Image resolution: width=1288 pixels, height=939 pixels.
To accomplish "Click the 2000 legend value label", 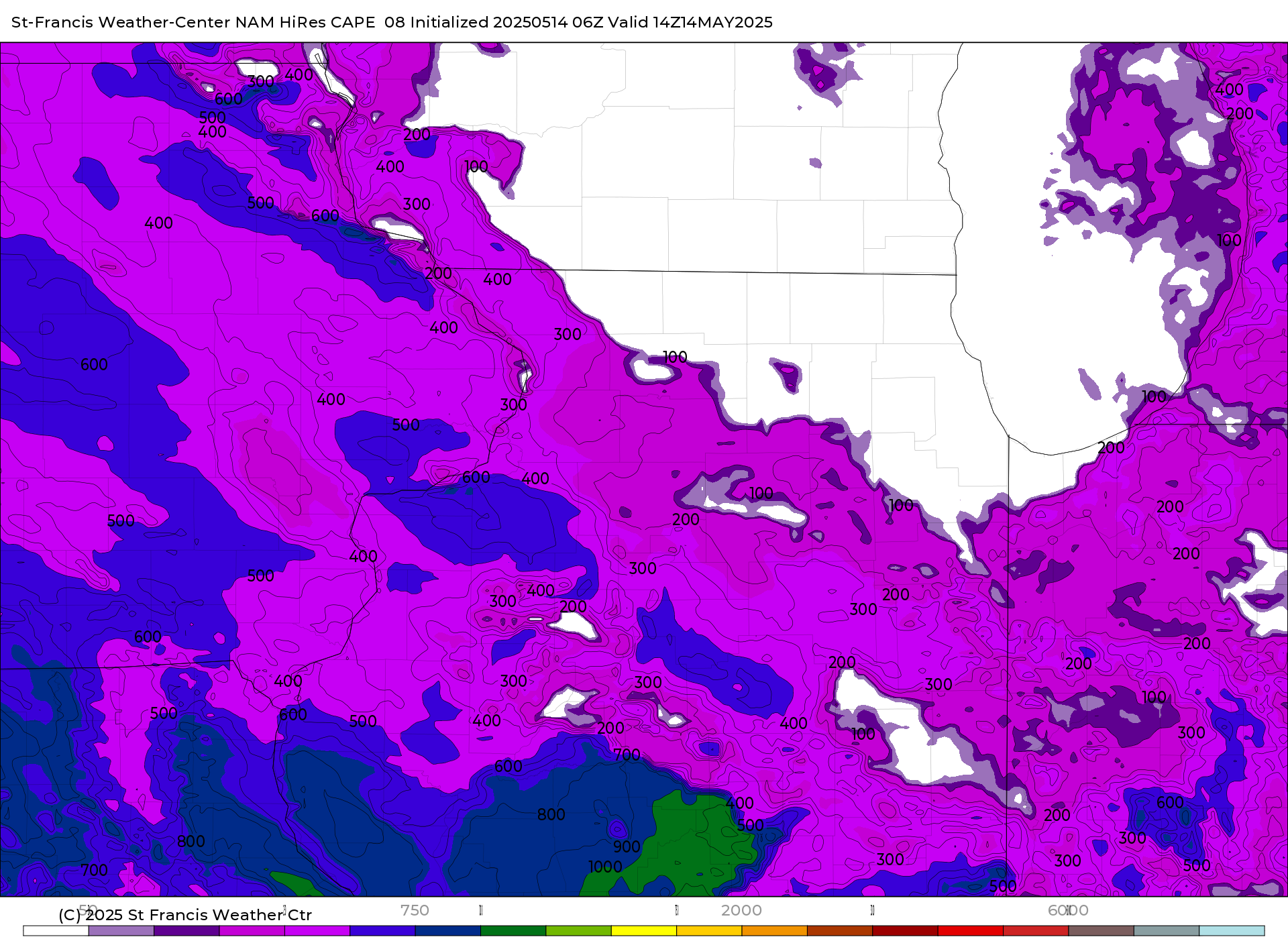I will [741, 910].
